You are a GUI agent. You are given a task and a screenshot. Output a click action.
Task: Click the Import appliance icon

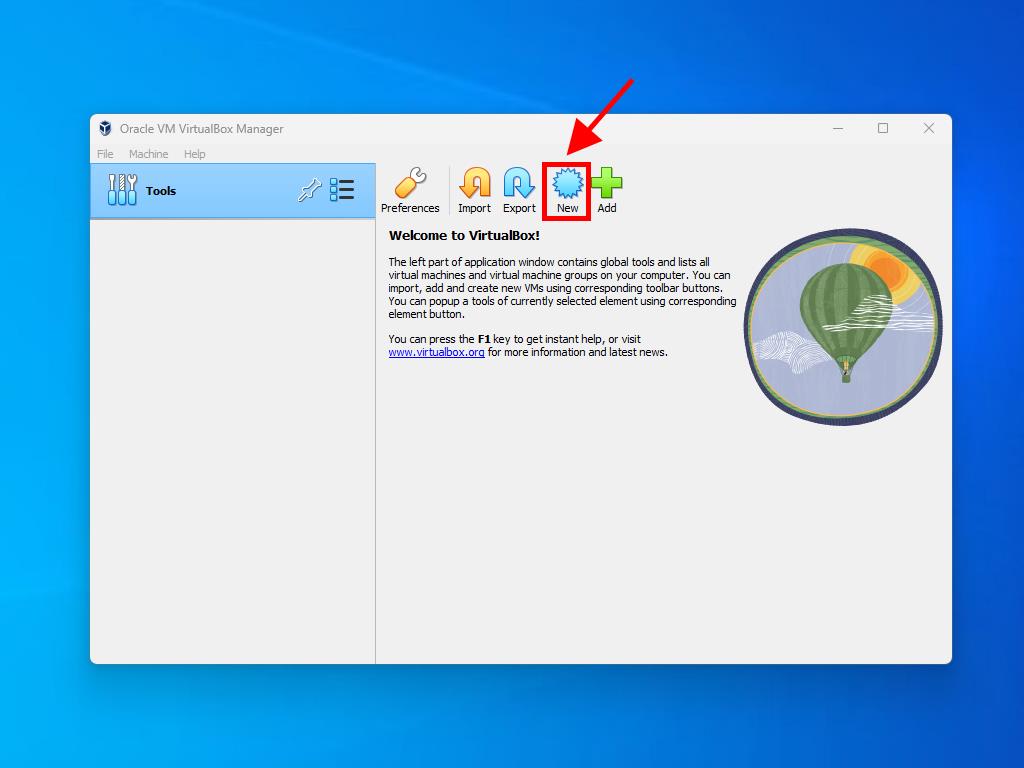pos(474,190)
